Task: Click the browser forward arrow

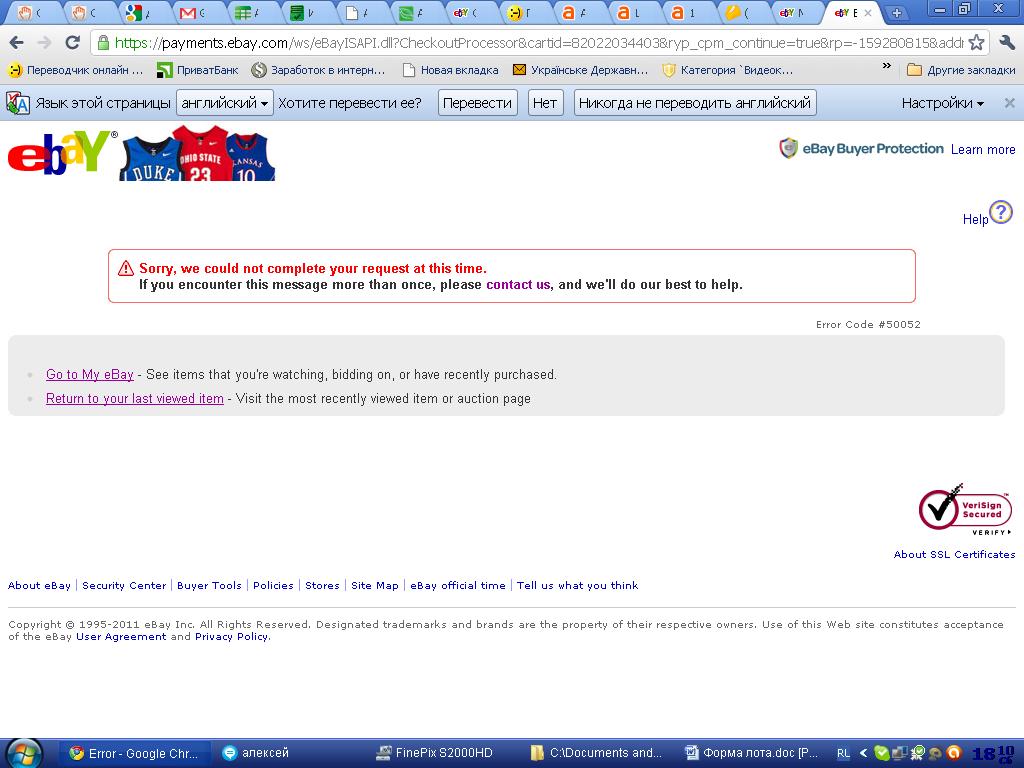Action: click(x=44, y=43)
